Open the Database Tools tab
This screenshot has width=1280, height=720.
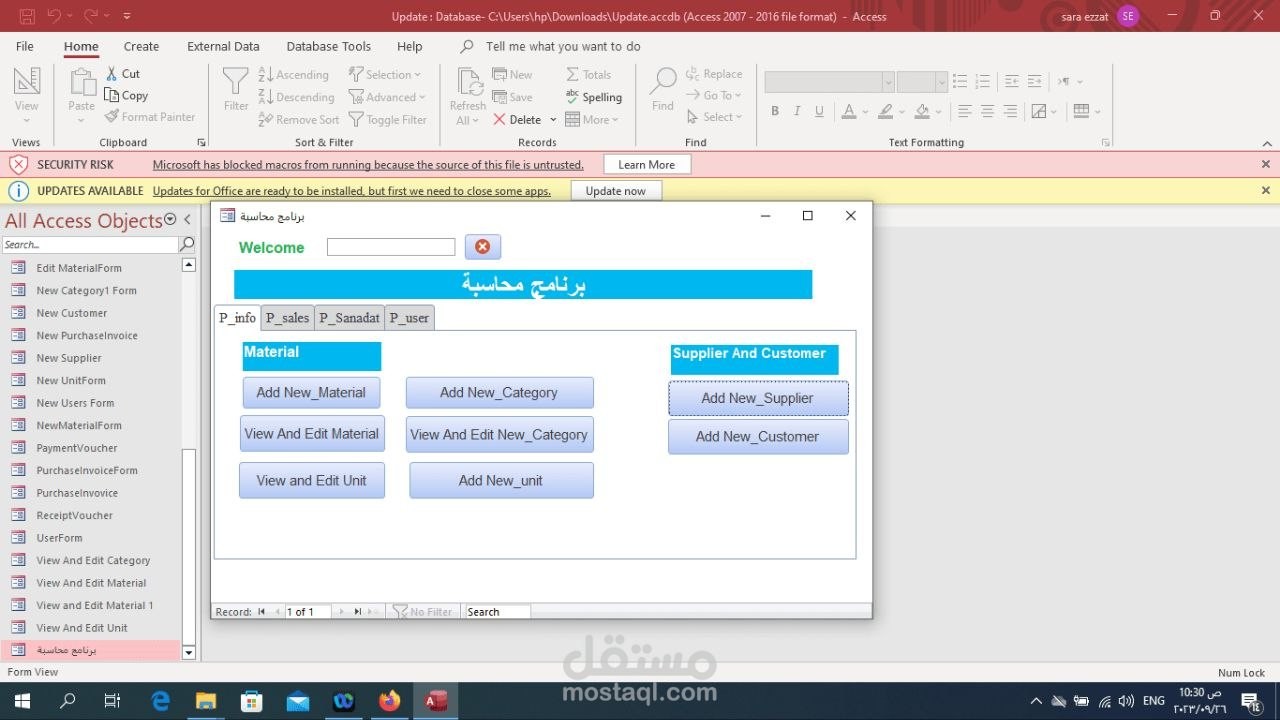[328, 46]
